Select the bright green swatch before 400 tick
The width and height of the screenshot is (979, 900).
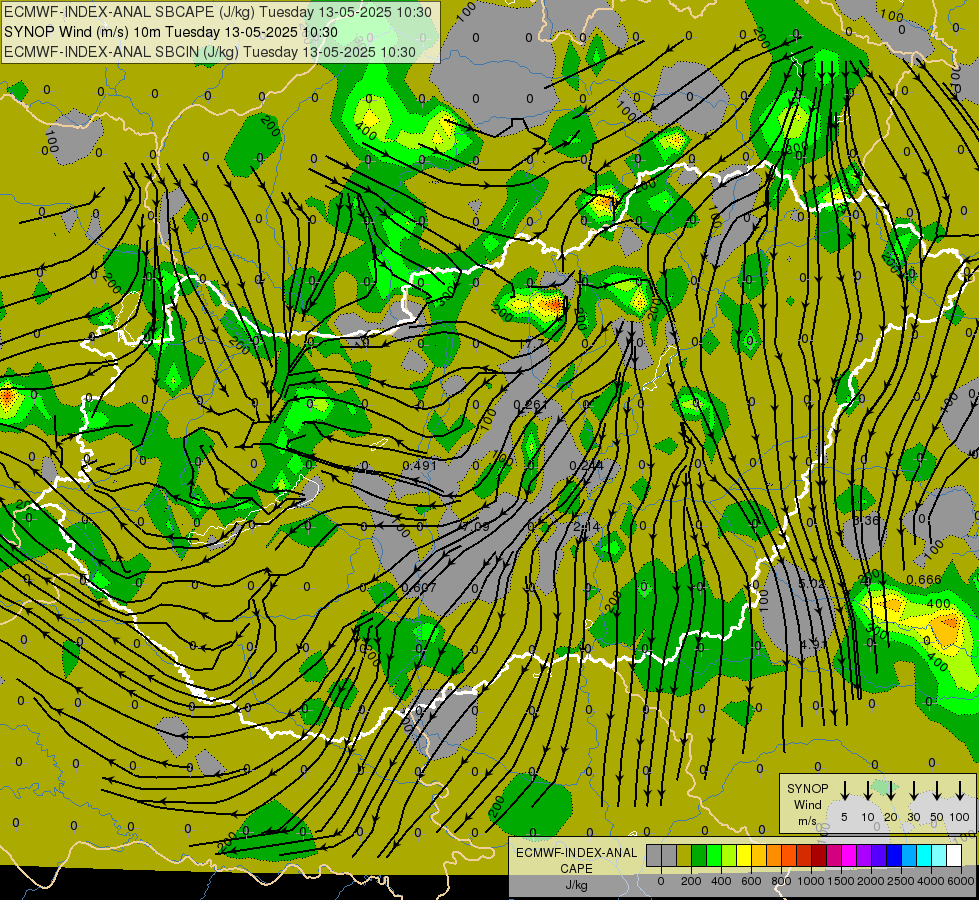pos(714,855)
